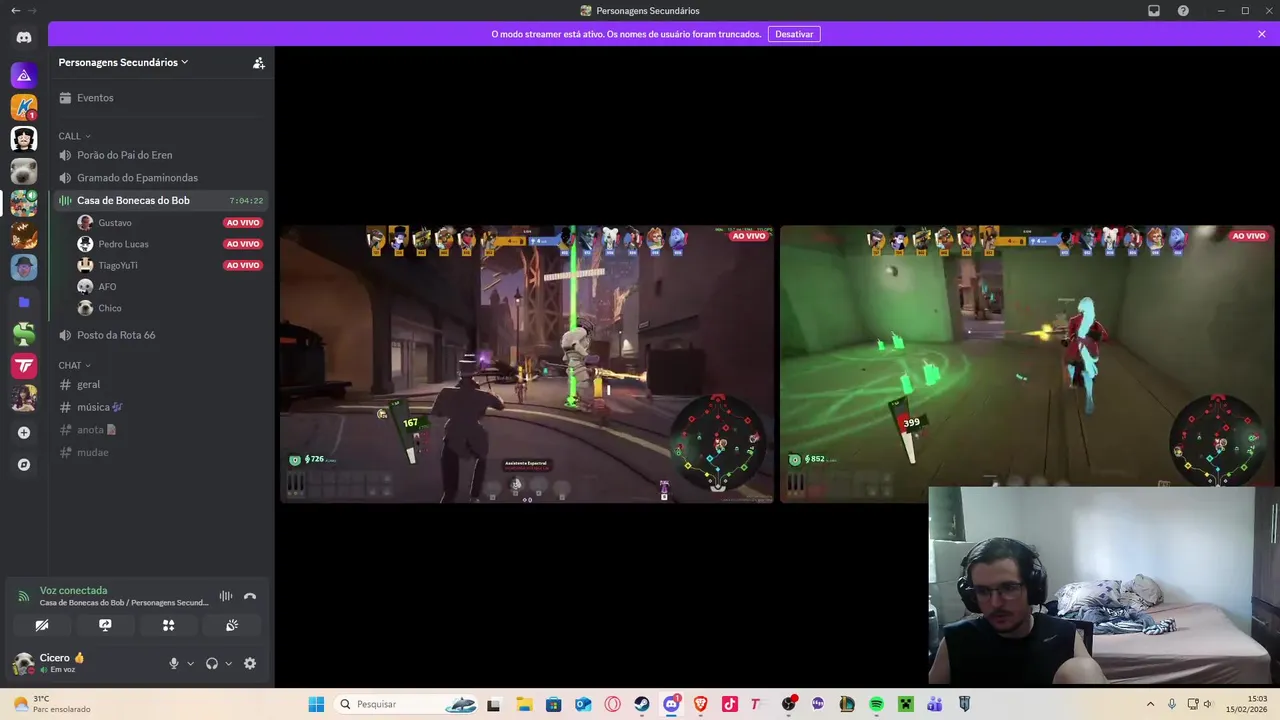Viewport: 1280px width, 720px height.
Task: Open Discord help icon in title bar
Action: [x=1183, y=11]
